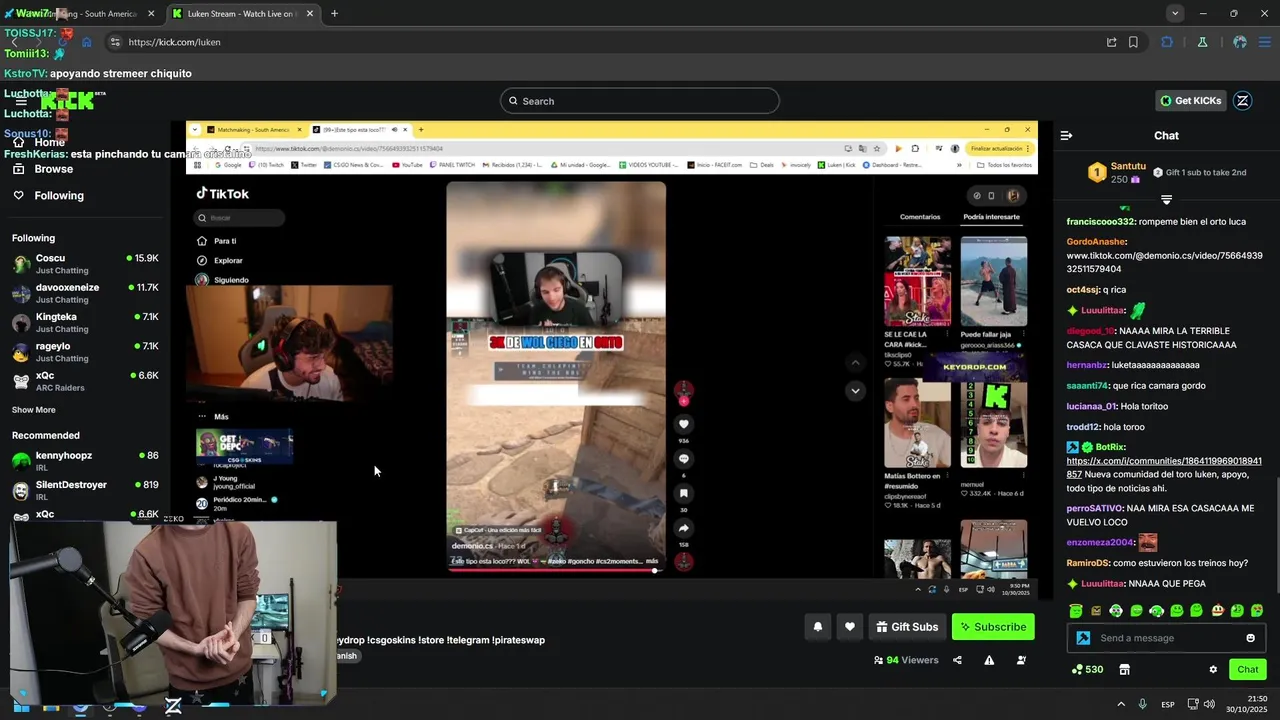The width and height of the screenshot is (1280, 720).
Task: Toggle stream notifications bell
Action: [818, 627]
